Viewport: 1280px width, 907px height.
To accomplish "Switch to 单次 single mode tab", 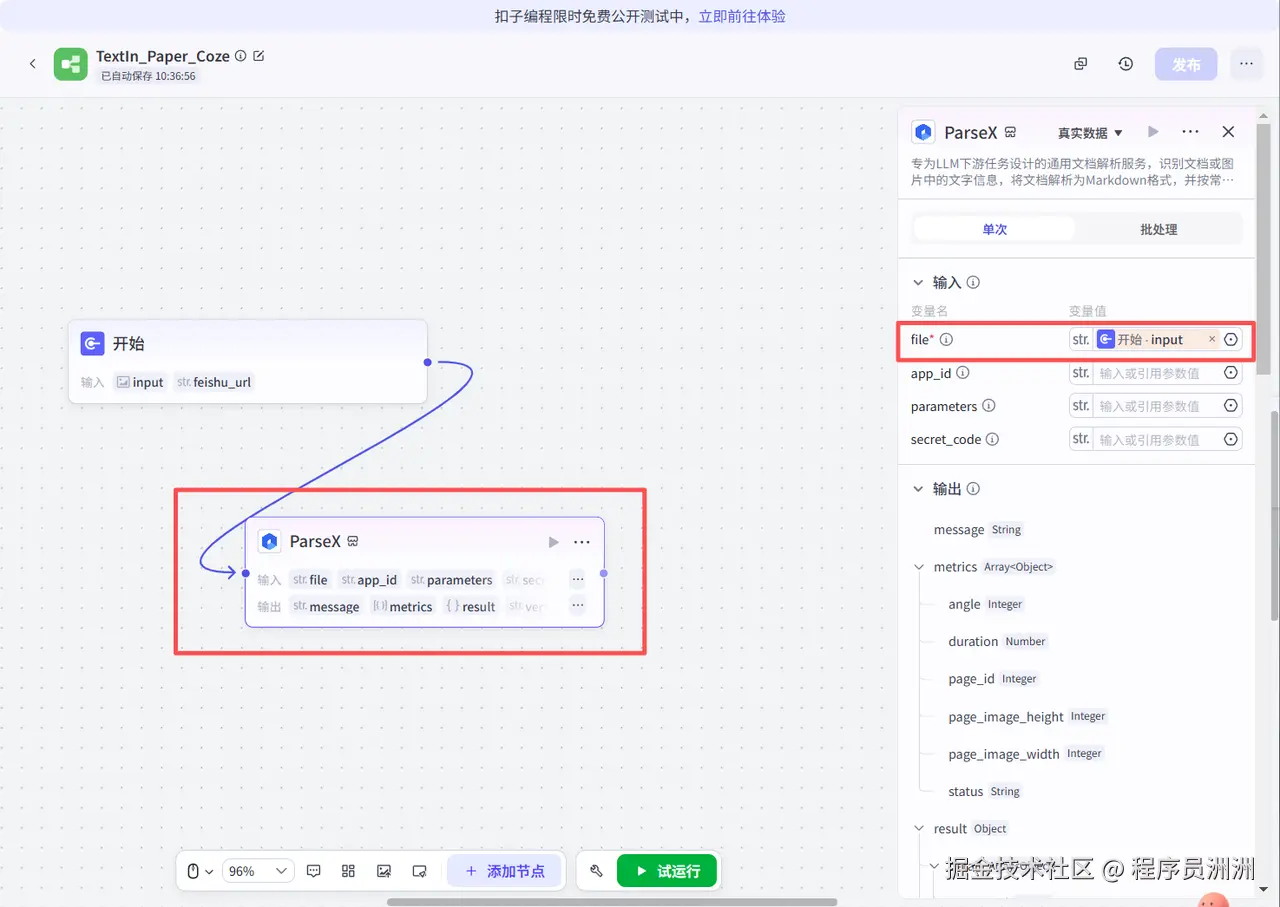I will pyautogui.click(x=994, y=229).
